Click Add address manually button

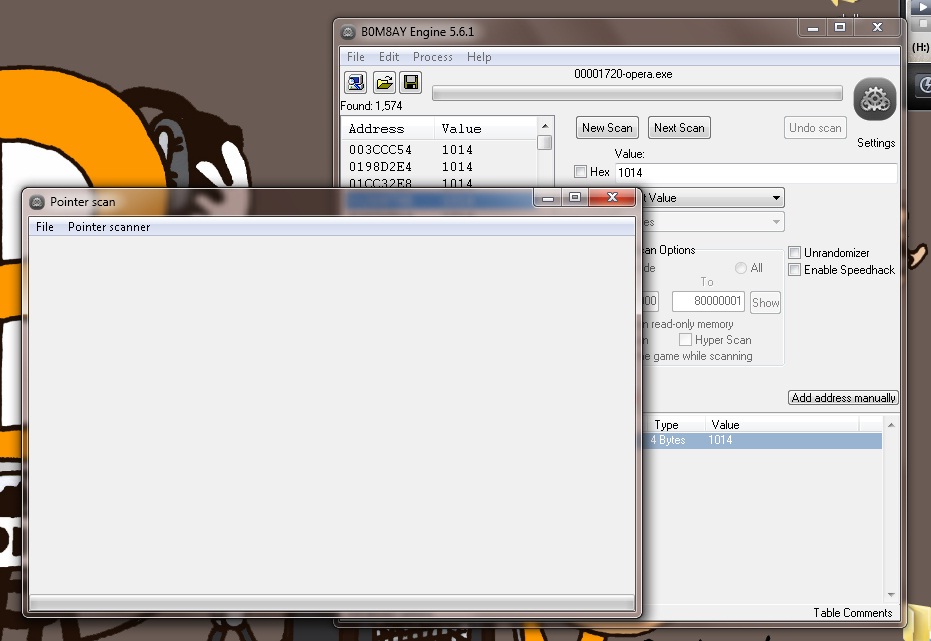click(x=843, y=398)
